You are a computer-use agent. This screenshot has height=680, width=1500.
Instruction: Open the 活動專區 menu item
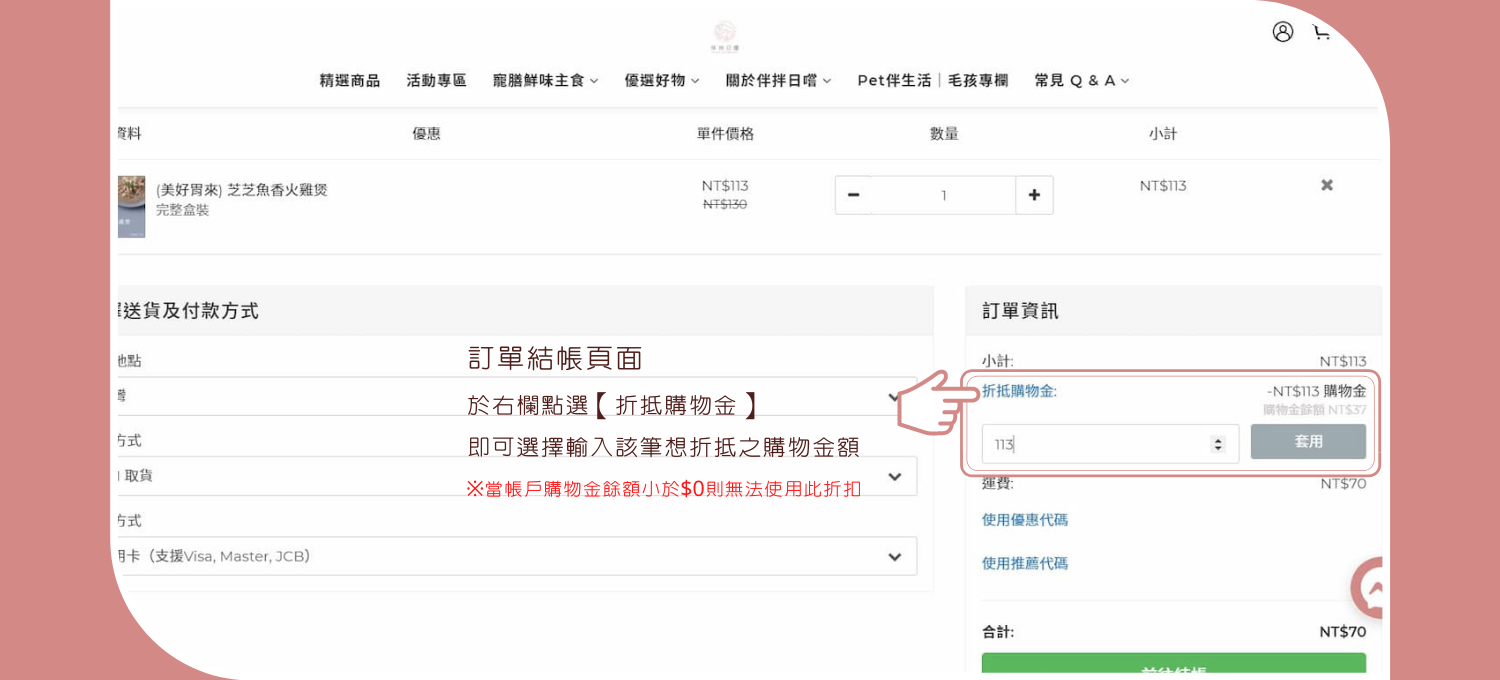coord(436,81)
